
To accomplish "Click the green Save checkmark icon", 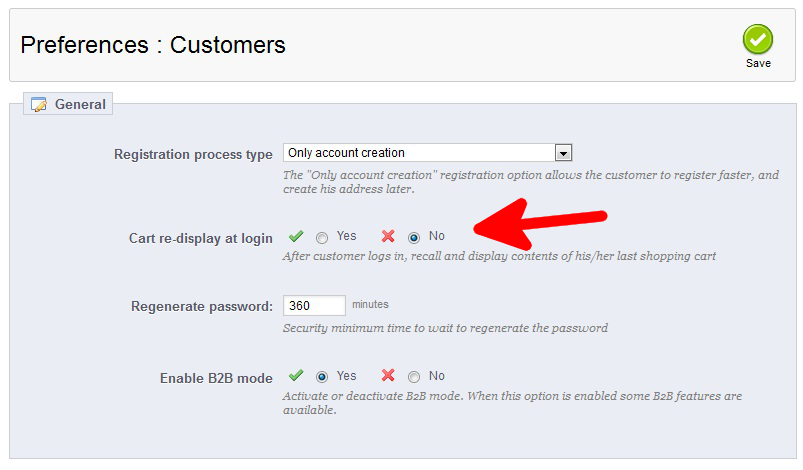I will 758,40.
